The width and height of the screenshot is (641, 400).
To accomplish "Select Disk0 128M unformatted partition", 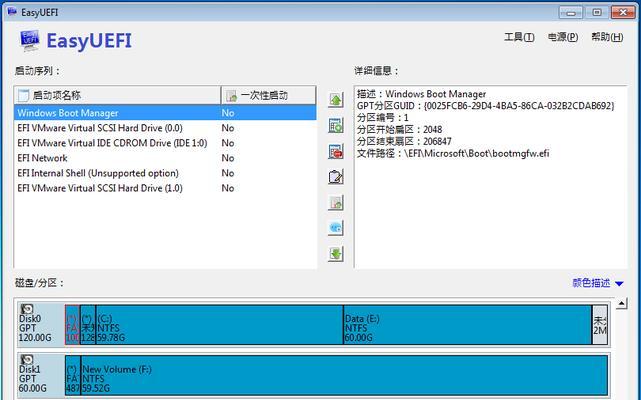I will coord(88,324).
